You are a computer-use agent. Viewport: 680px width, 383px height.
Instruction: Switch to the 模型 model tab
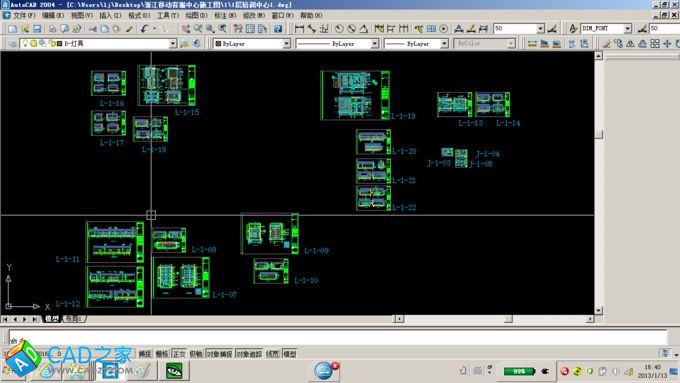(x=51, y=319)
